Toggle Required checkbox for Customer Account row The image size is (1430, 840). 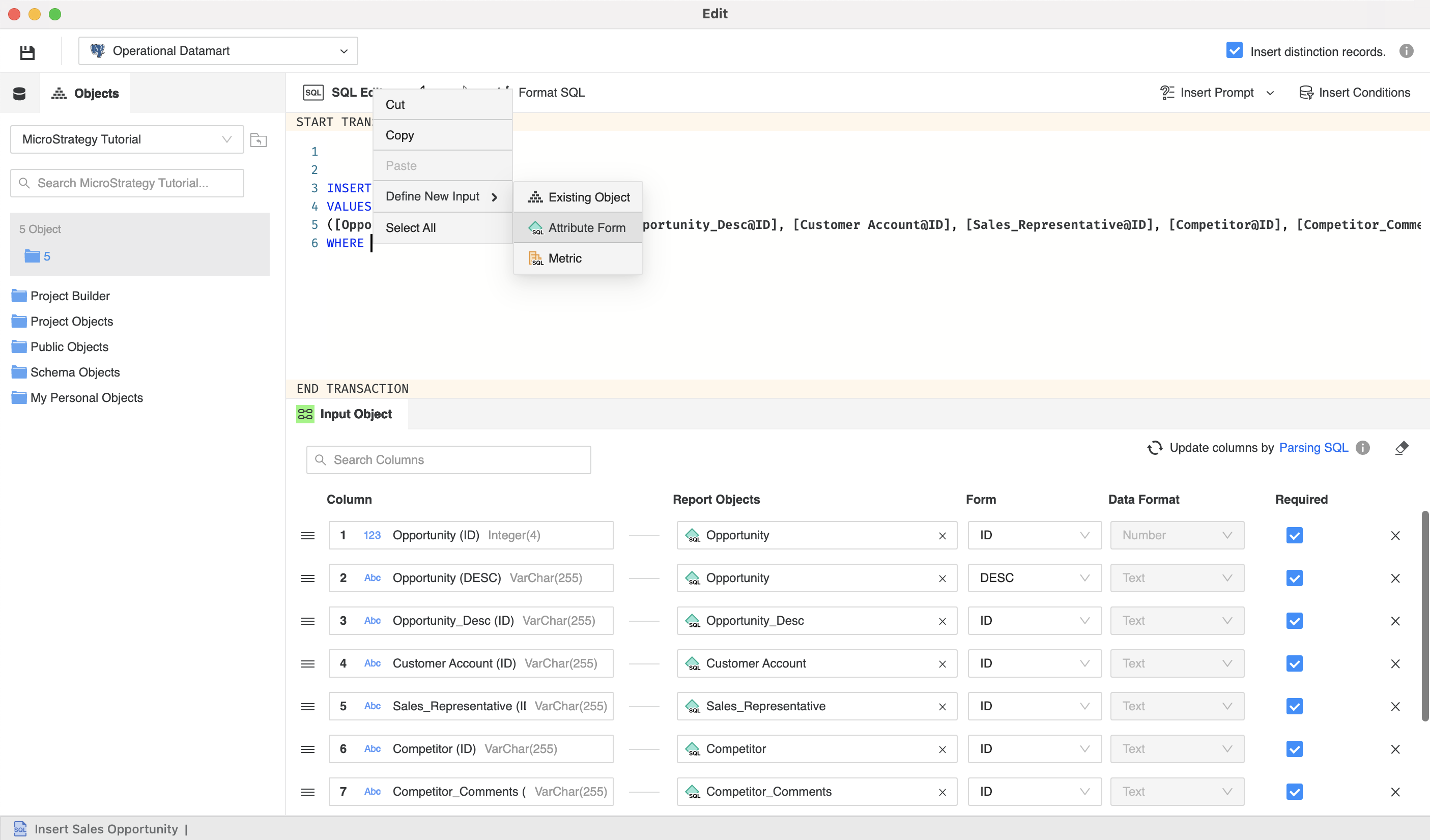(x=1294, y=663)
